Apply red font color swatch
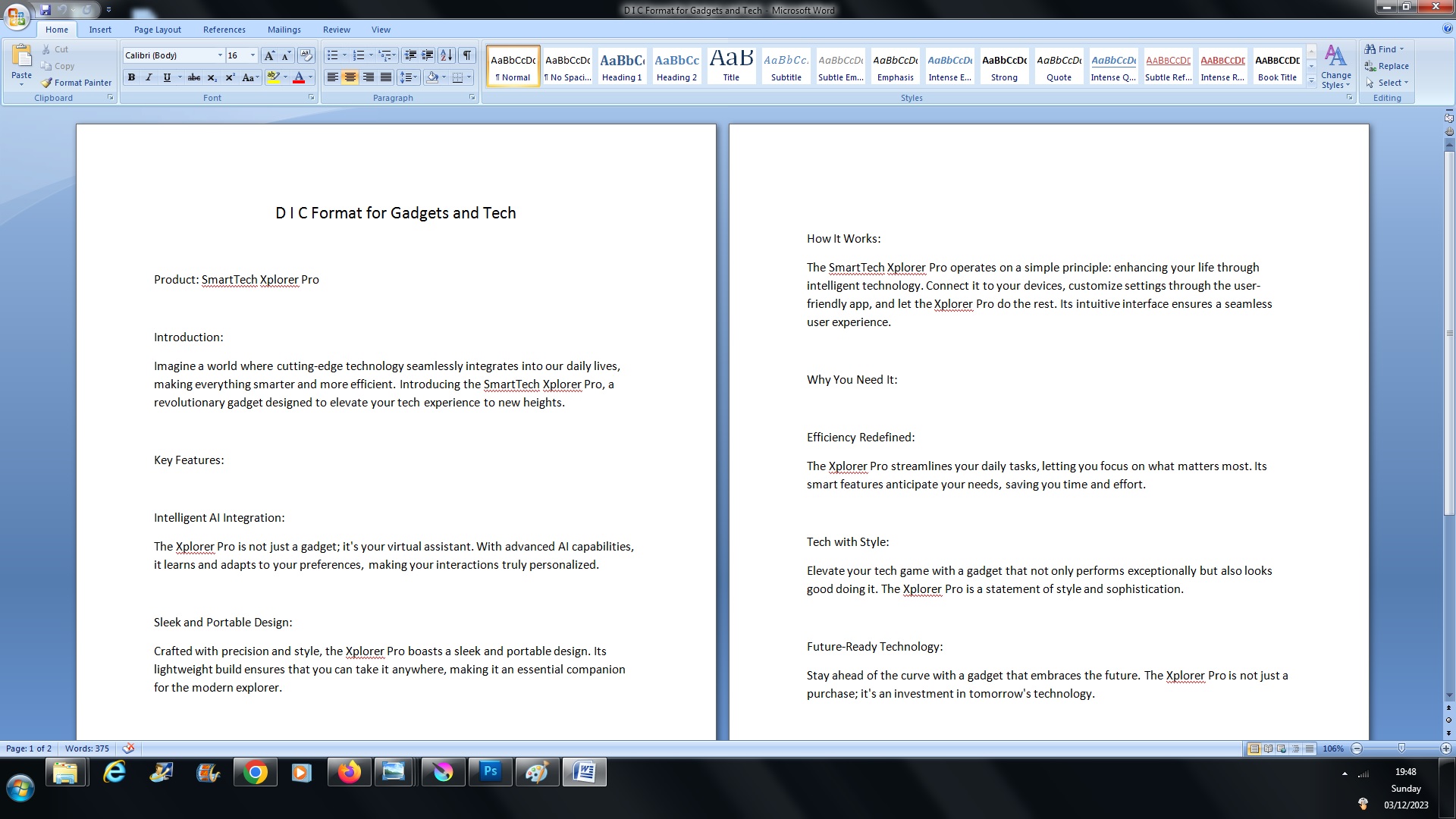1456x819 pixels. 299,77
